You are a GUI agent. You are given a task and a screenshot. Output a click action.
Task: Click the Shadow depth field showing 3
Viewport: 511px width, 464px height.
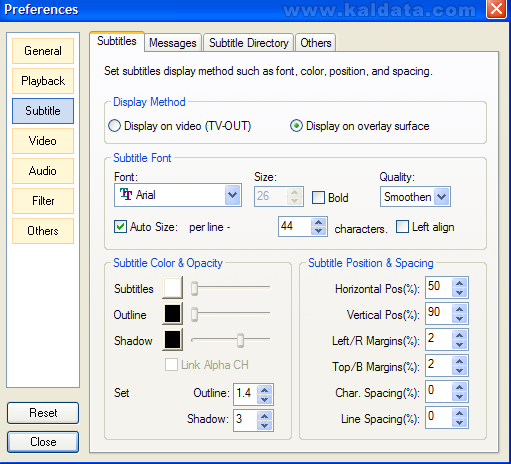coord(246,420)
